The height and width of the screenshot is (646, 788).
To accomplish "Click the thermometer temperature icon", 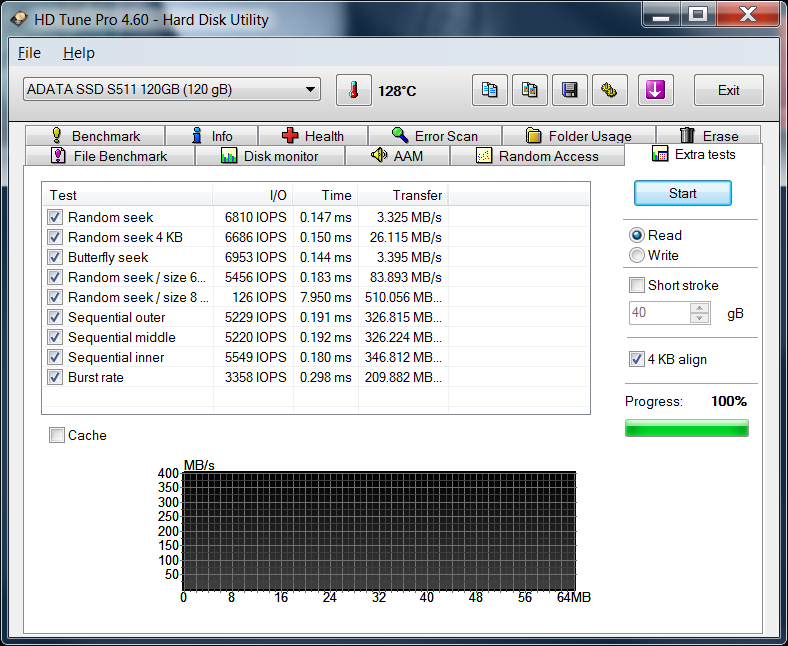I will [x=353, y=90].
